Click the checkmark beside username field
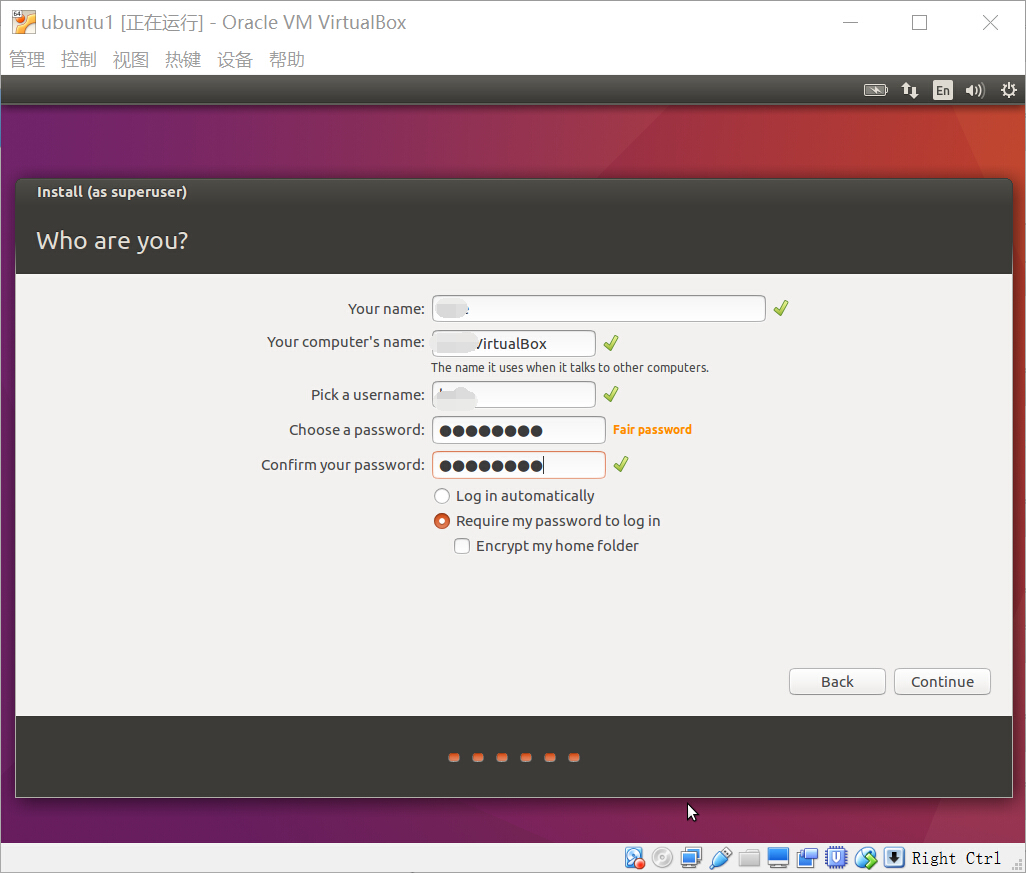The height and width of the screenshot is (873, 1026). click(611, 394)
